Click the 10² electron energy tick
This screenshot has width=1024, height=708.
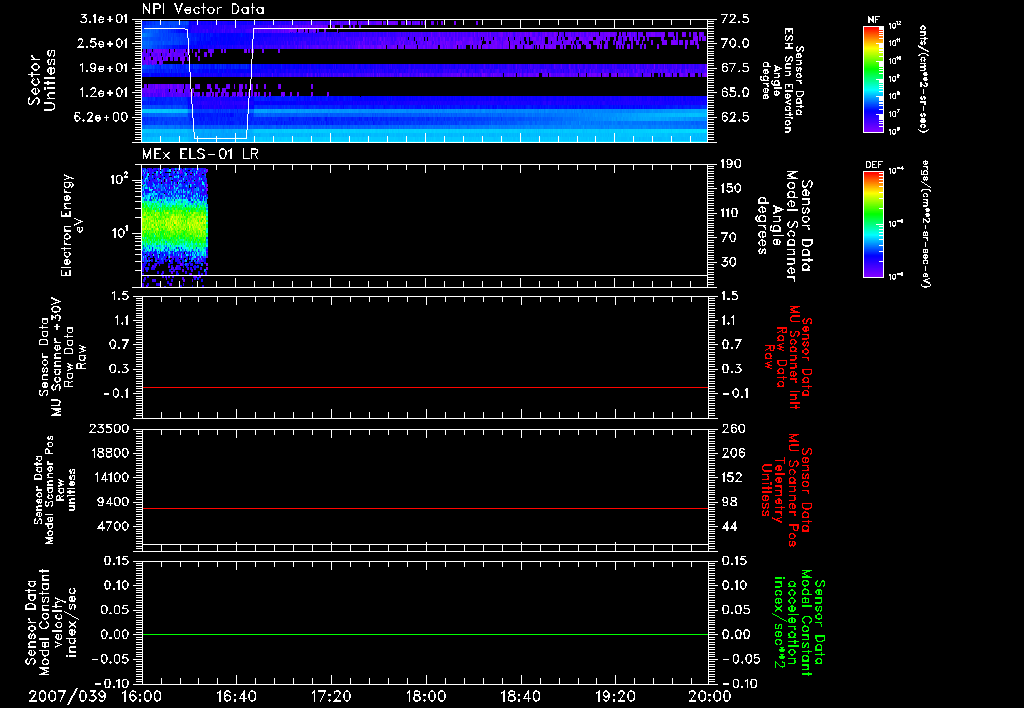pos(121,178)
